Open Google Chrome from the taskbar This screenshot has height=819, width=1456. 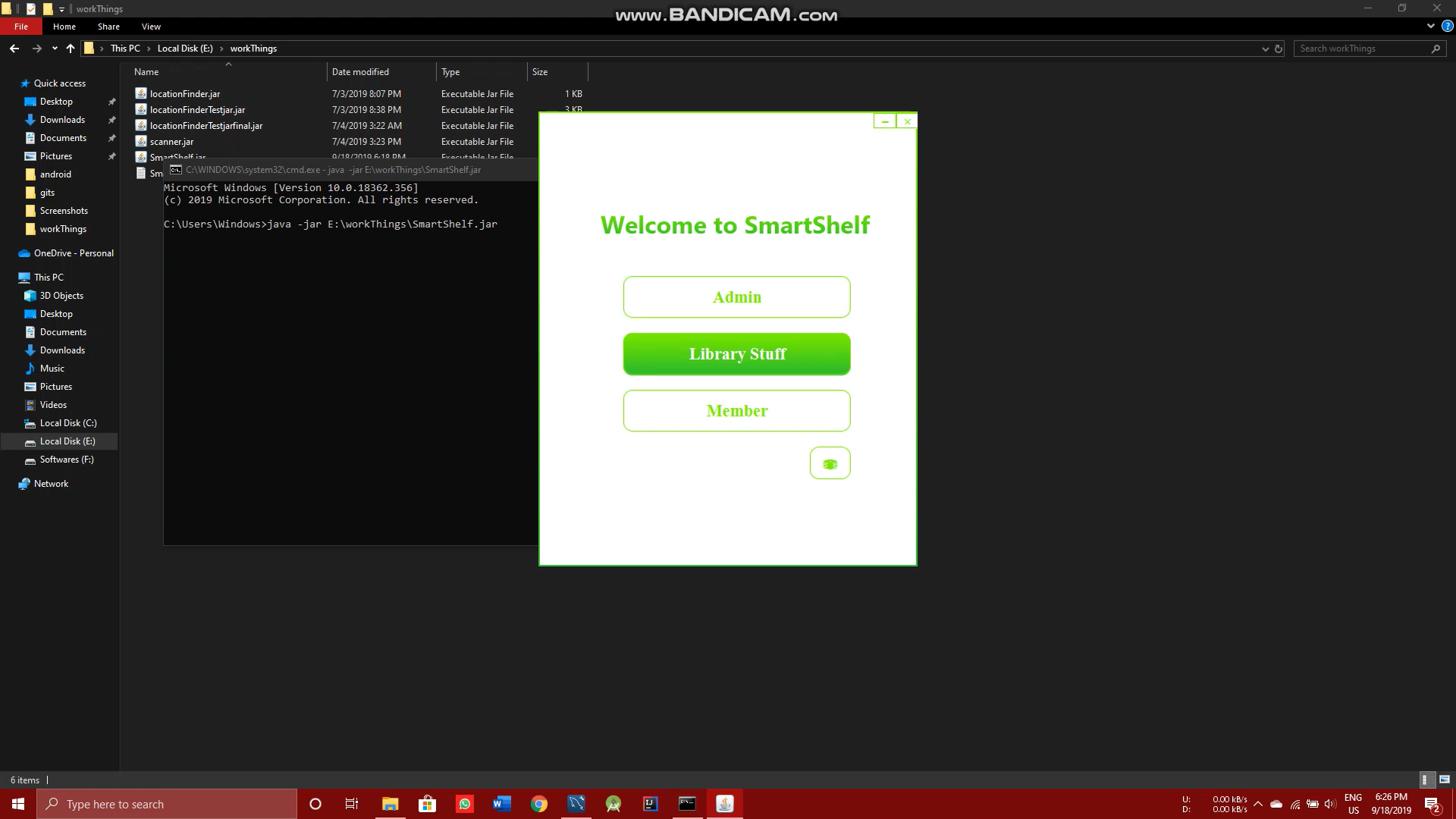click(x=539, y=804)
